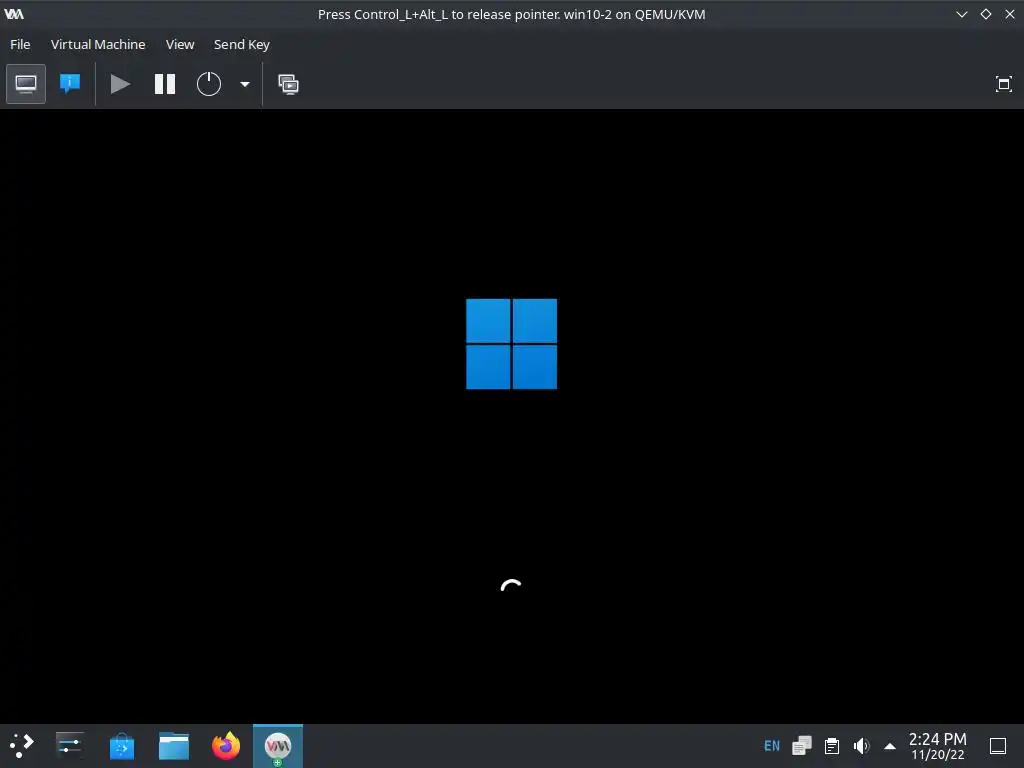This screenshot has width=1024, height=768.
Task: Click inside the Windows boot guest display
Action: [x=511, y=416]
